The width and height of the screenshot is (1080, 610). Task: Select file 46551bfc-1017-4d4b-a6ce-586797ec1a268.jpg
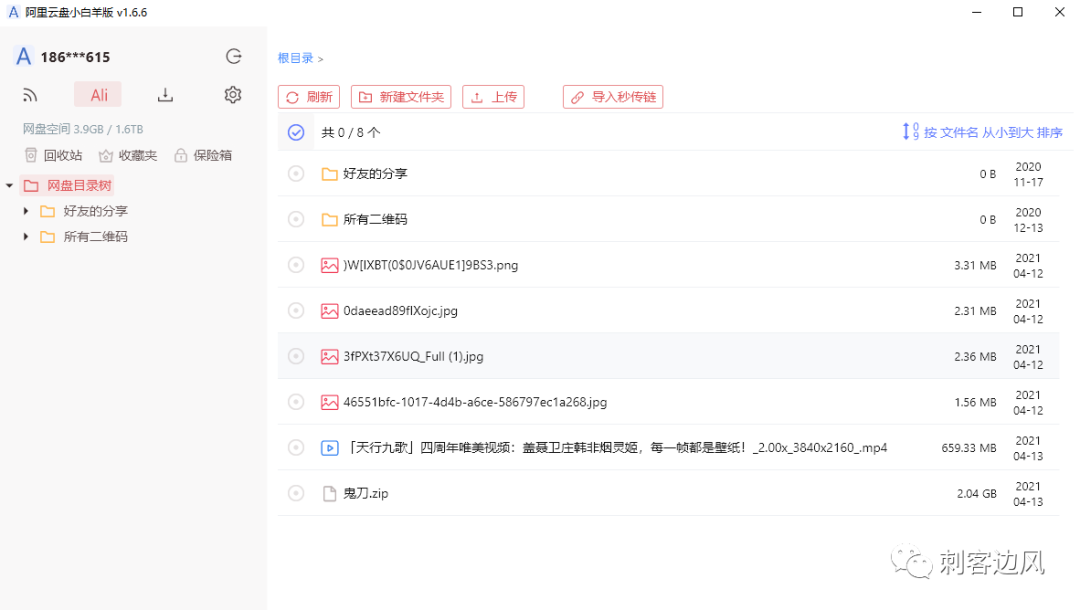click(475, 402)
